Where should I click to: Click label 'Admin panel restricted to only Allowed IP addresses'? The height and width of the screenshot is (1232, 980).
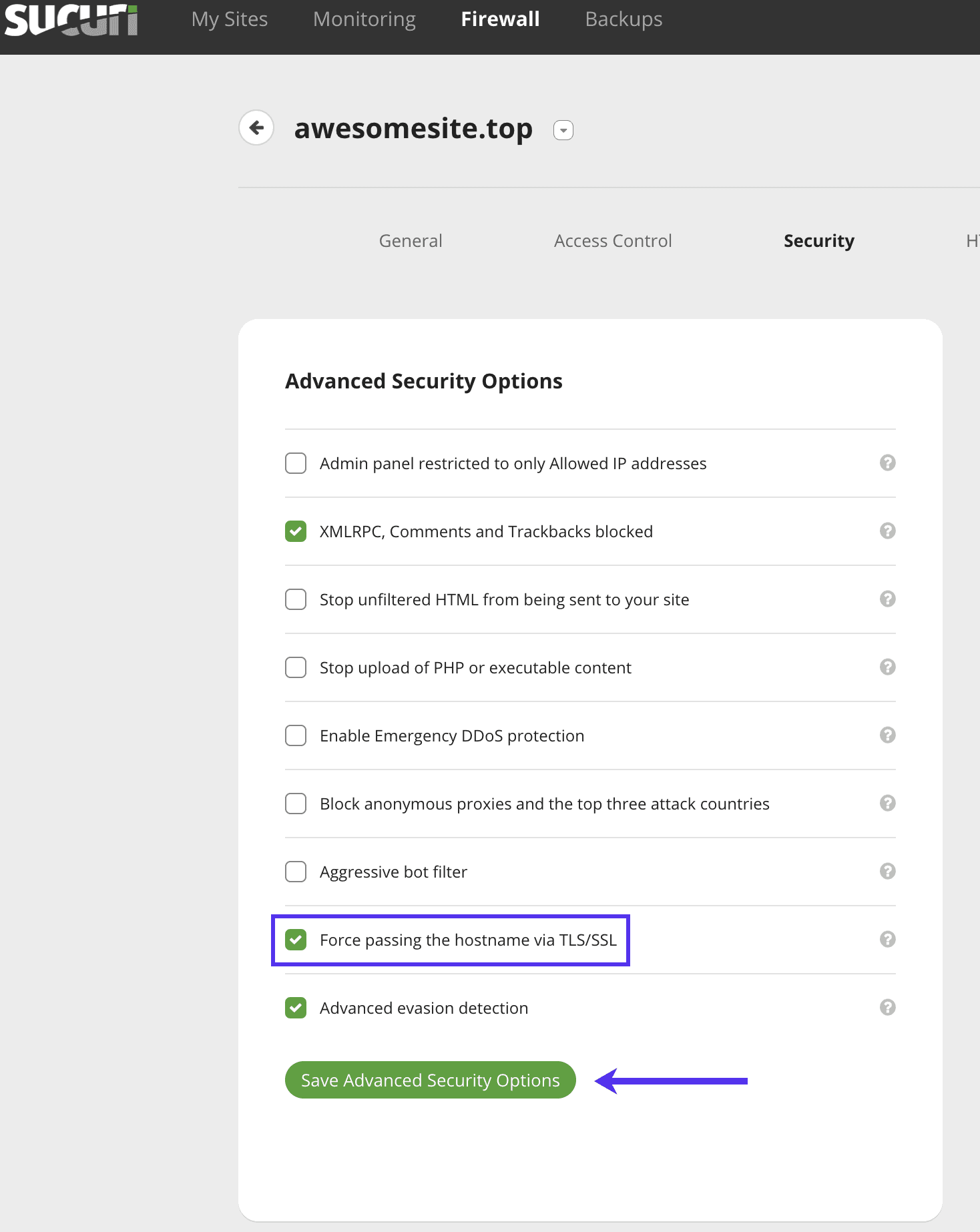tap(513, 464)
